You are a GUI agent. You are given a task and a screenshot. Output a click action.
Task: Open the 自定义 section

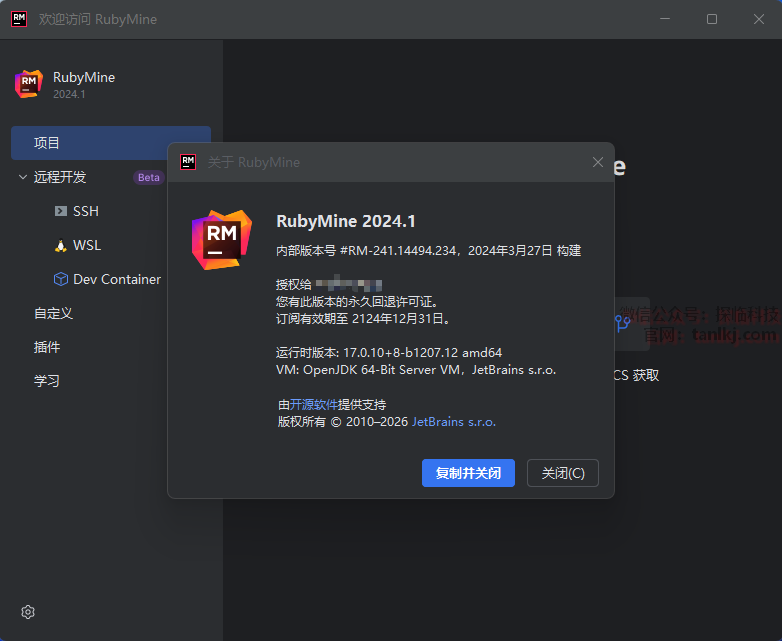tap(53, 313)
